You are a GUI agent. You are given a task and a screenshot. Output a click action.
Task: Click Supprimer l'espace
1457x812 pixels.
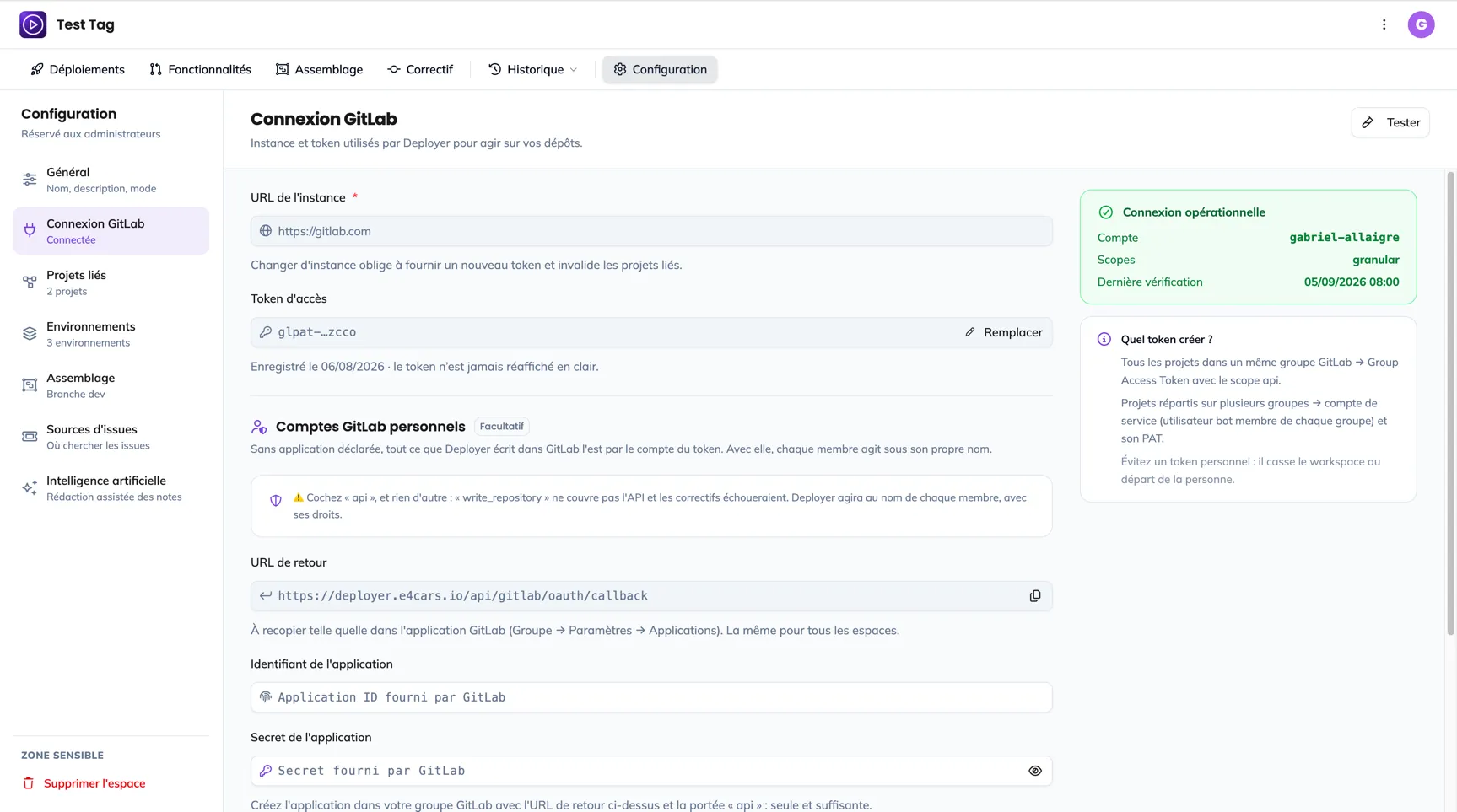pyautogui.click(x=94, y=783)
